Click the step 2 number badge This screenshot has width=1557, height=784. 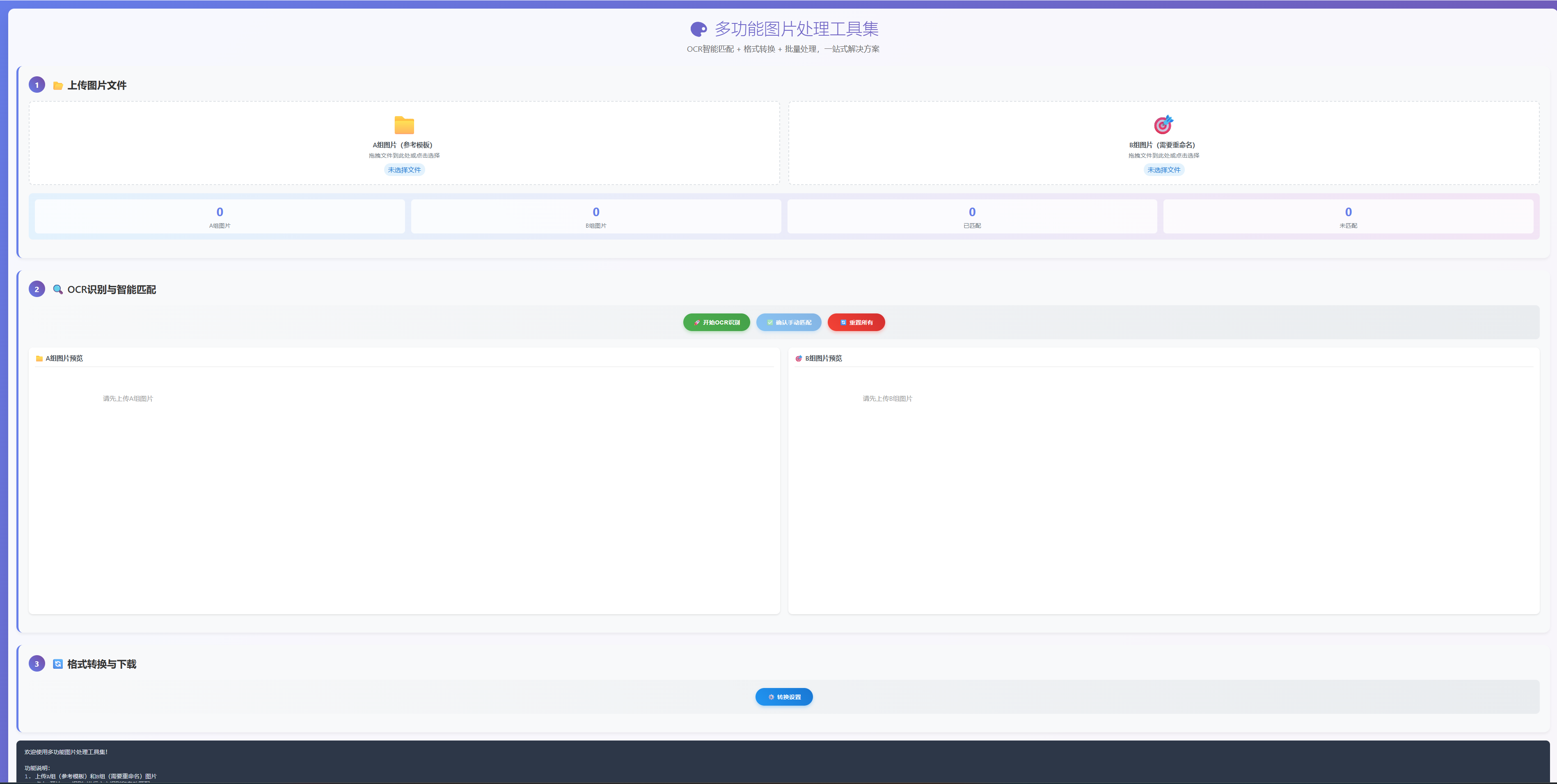(x=37, y=289)
